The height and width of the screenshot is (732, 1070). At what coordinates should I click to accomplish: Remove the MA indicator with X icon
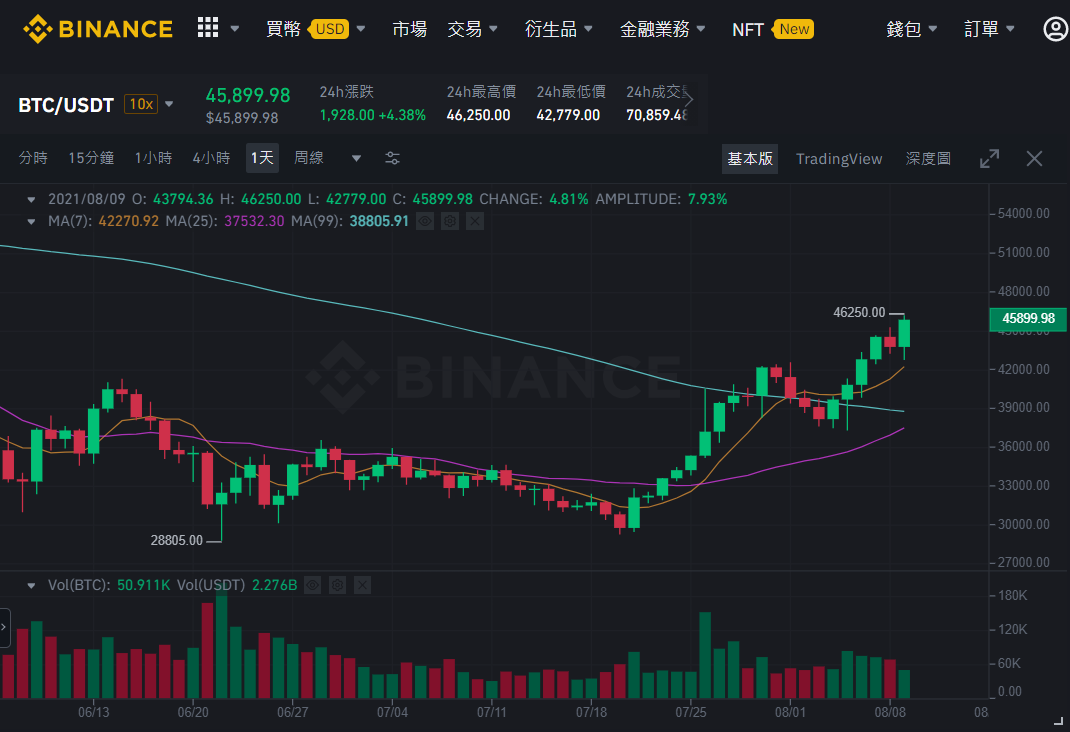475,221
